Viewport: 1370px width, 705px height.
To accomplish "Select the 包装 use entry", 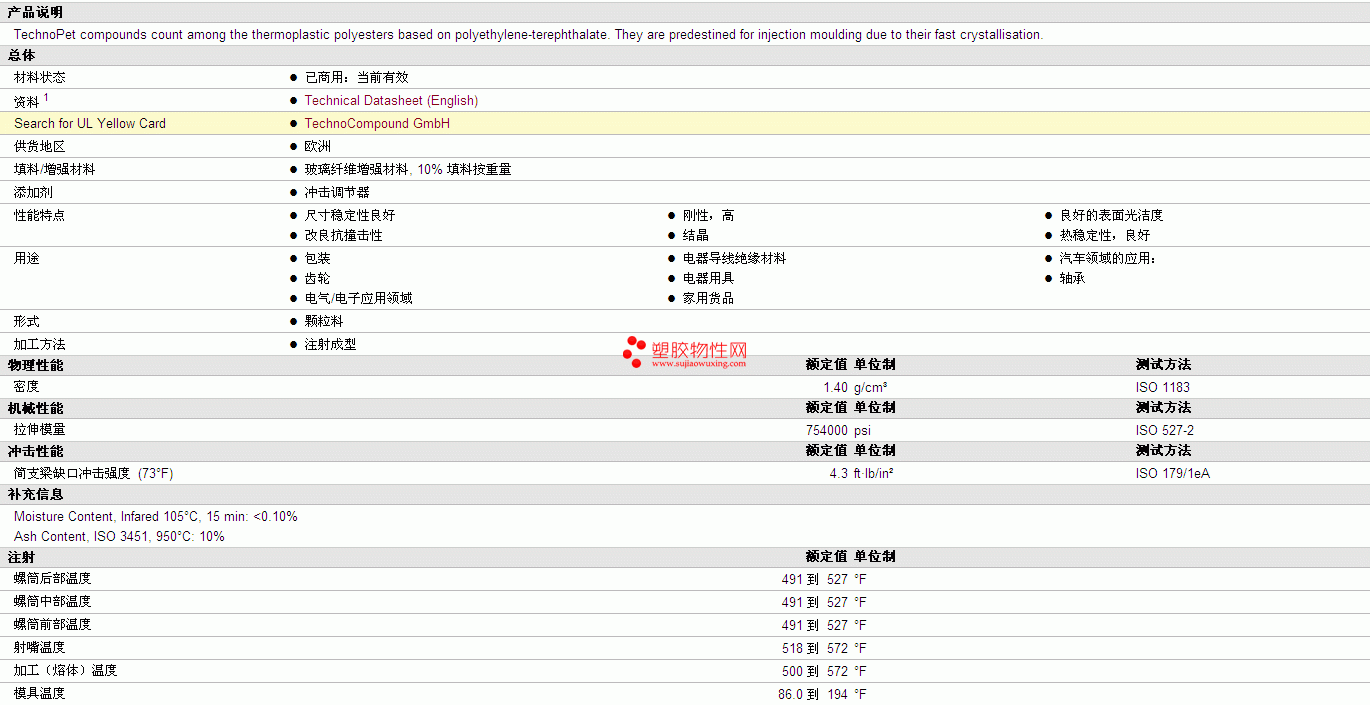I will [x=318, y=258].
